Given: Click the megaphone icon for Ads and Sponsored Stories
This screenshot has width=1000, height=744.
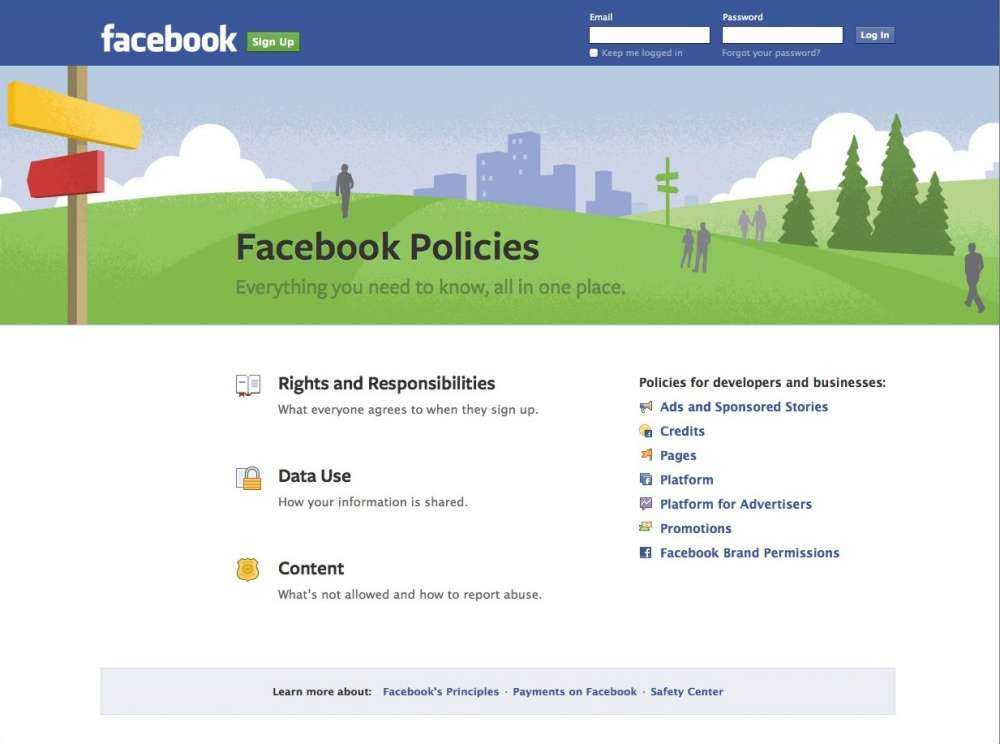Looking at the screenshot, I should [645, 406].
